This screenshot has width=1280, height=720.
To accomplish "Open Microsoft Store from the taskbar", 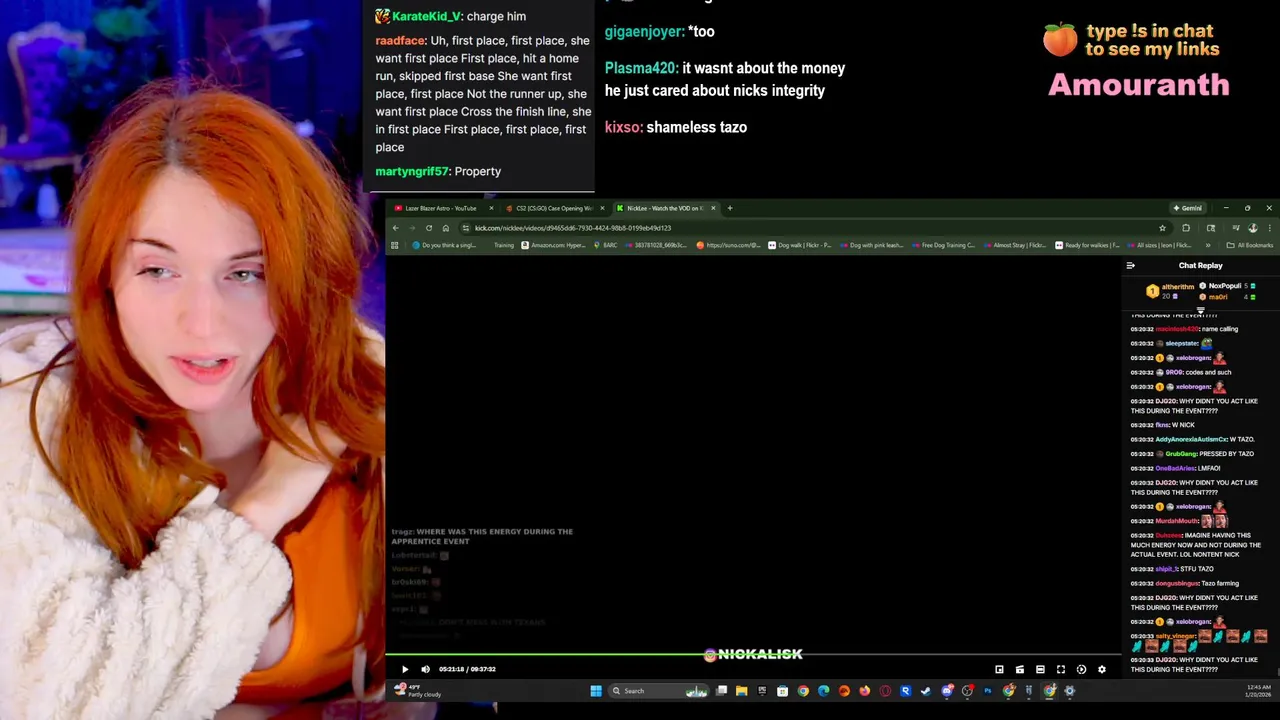I will pos(782,691).
